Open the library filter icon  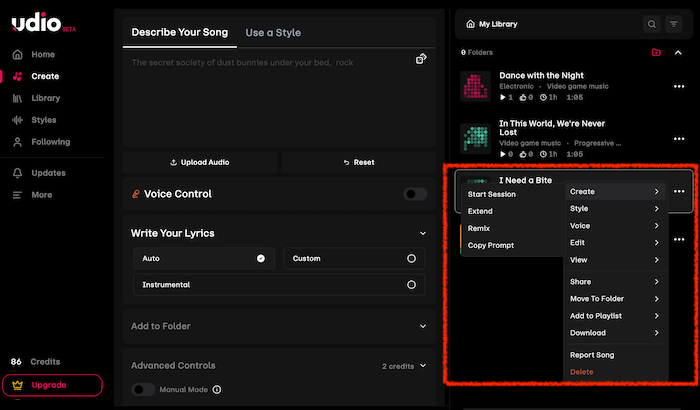[x=674, y=24]
